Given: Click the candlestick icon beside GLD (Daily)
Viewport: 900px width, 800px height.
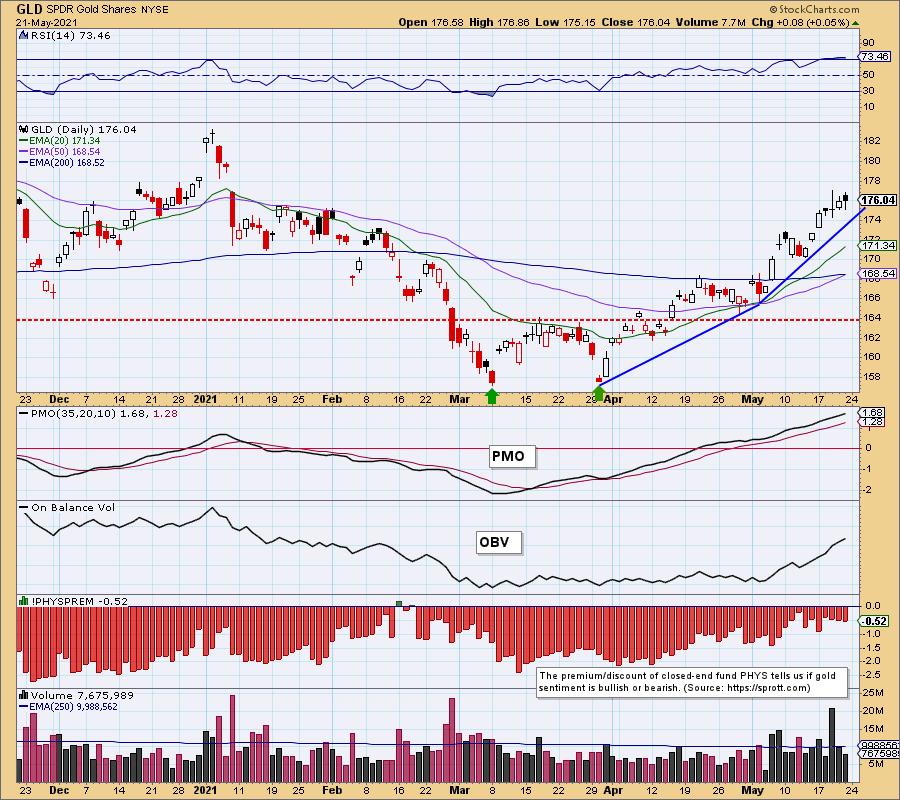Looking at the screenshot, I should [21, 130].
